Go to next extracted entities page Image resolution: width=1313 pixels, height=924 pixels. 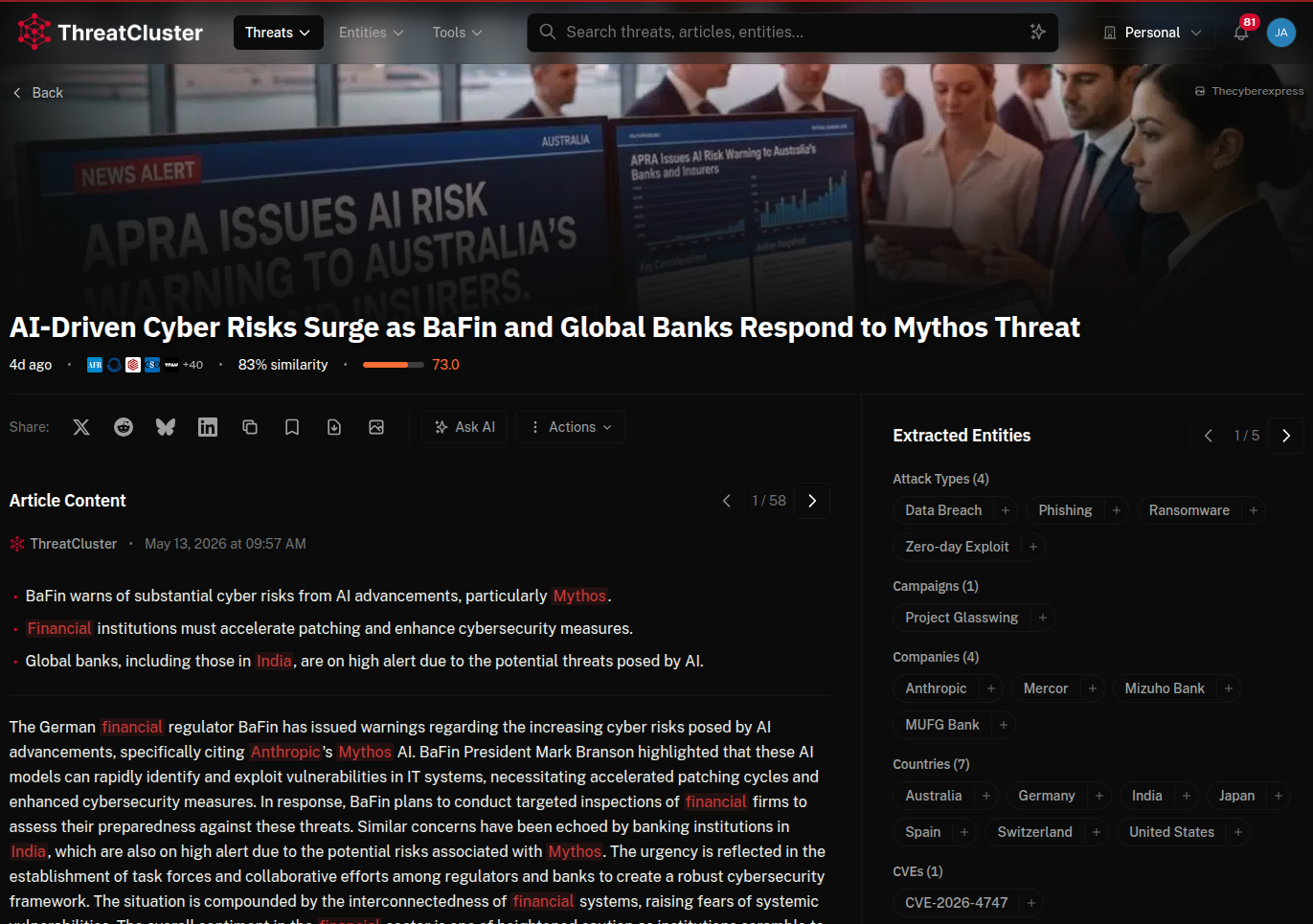coord(1286,436)
